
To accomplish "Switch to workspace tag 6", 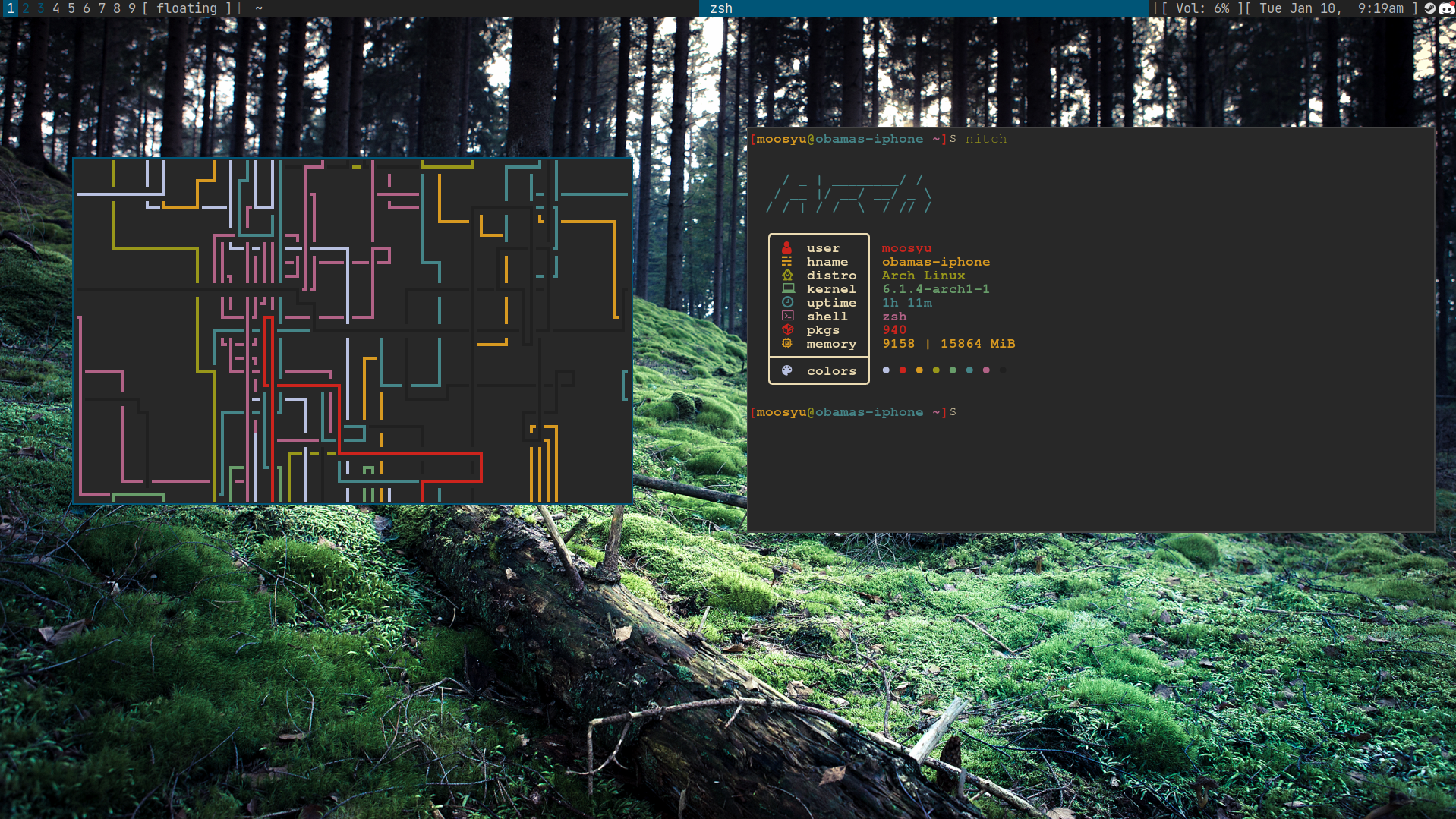I will click(x=87, y=8).
